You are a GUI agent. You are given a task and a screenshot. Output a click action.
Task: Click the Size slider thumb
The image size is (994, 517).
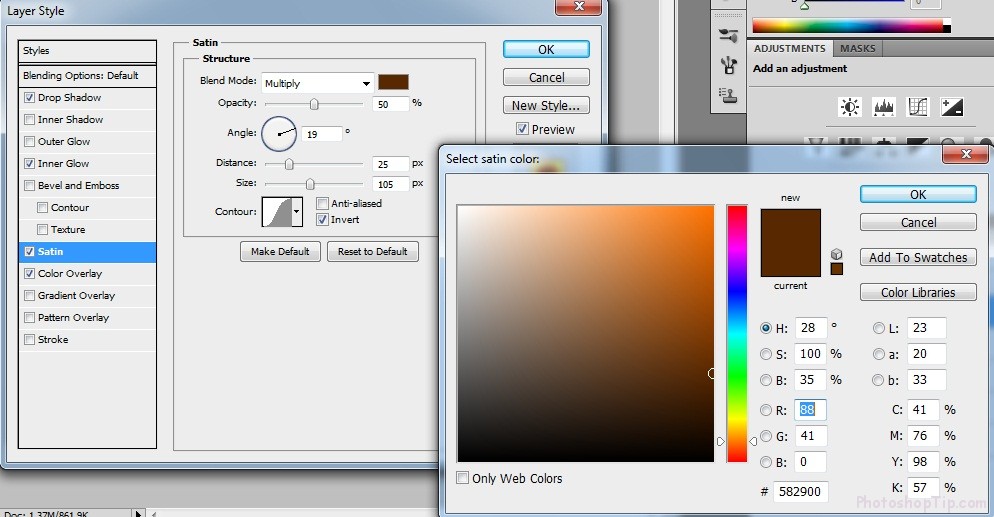coord(310,184)
